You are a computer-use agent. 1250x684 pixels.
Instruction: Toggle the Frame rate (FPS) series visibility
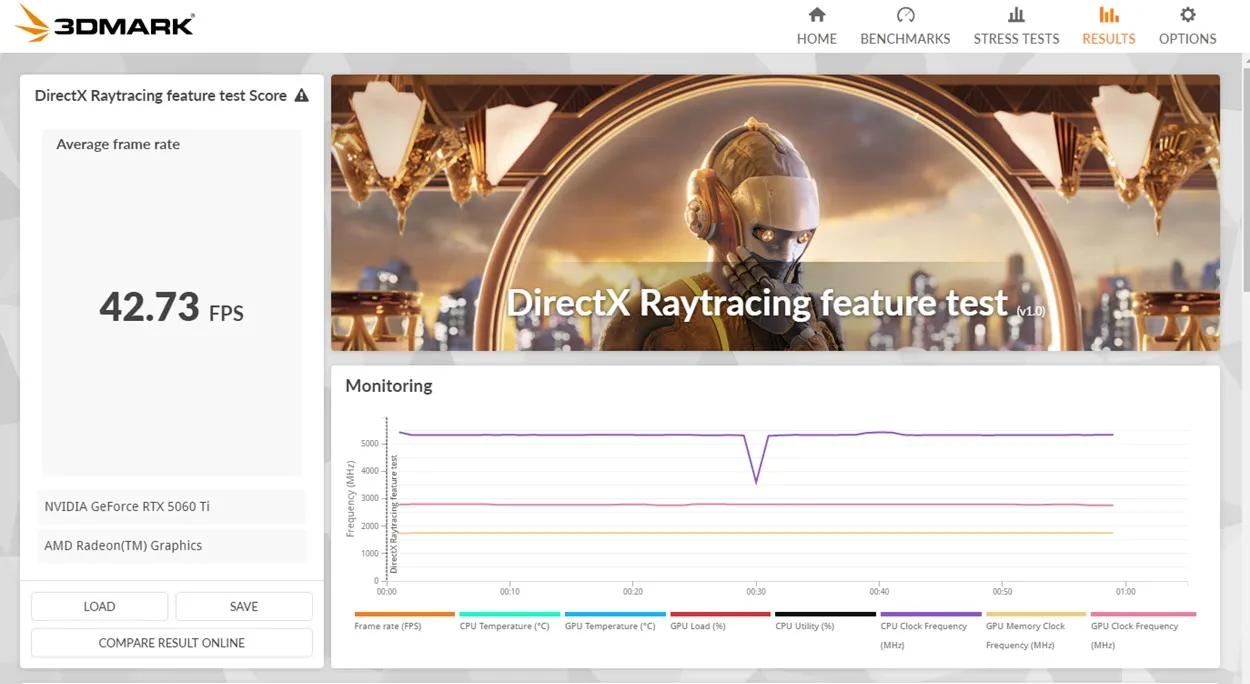click(403, 614)
